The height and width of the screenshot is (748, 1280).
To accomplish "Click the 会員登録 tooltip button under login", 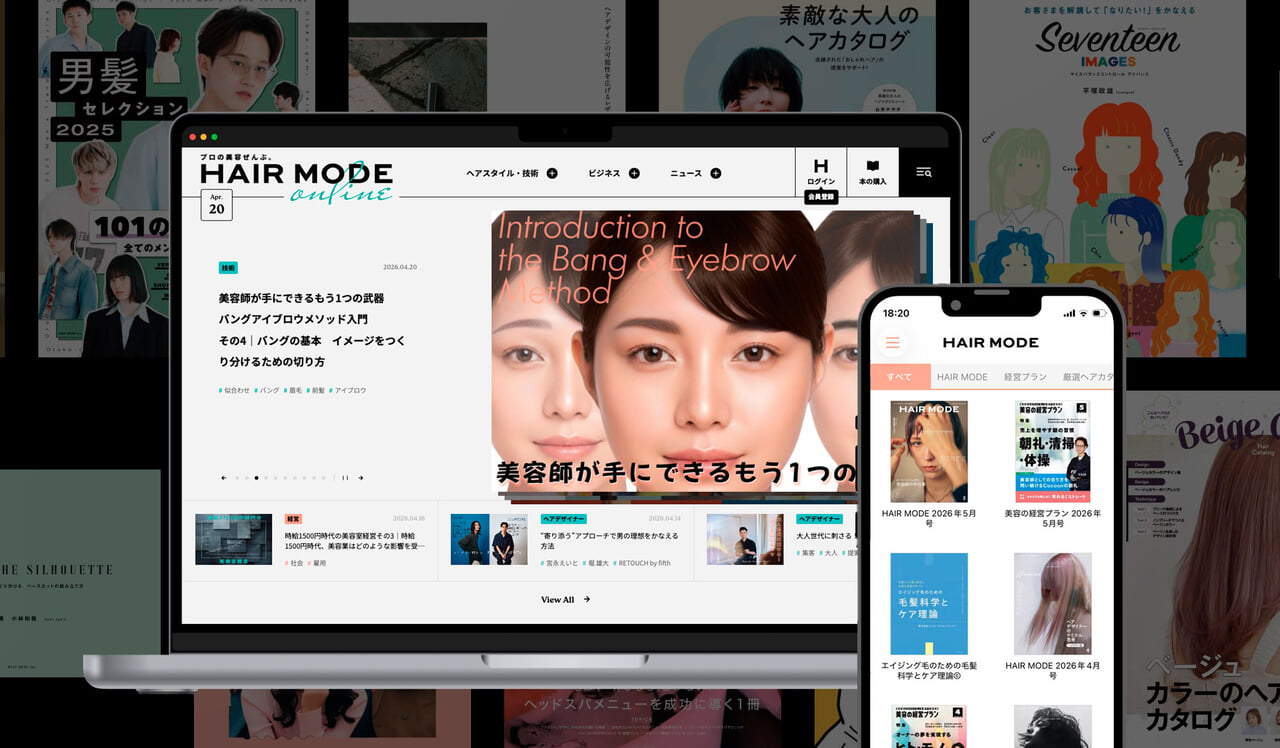I will coord(821,198).
